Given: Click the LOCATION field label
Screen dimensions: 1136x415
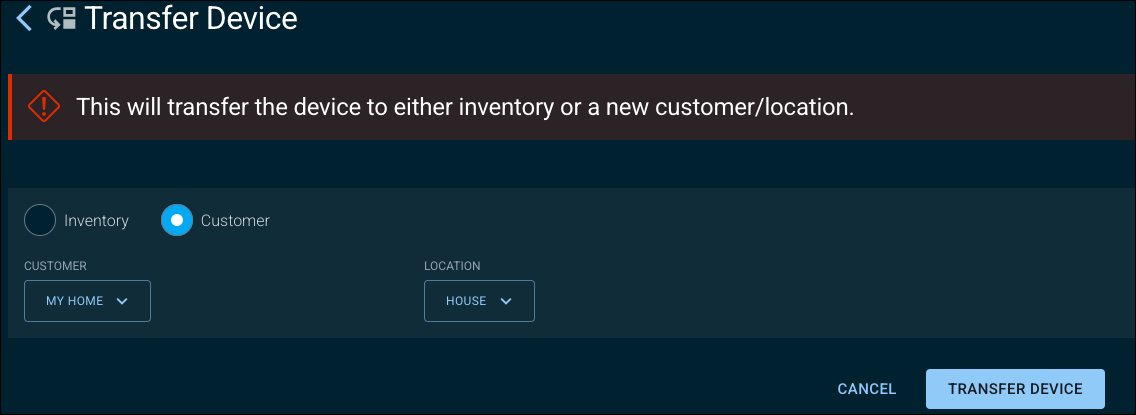Looking at the screenshot, I should click(x=452, y=266).
